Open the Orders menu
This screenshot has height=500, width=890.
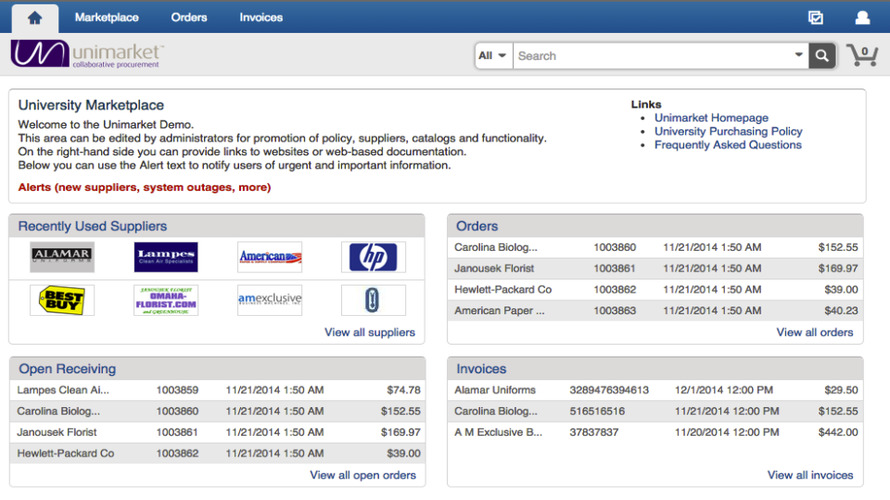pos(189,18)
